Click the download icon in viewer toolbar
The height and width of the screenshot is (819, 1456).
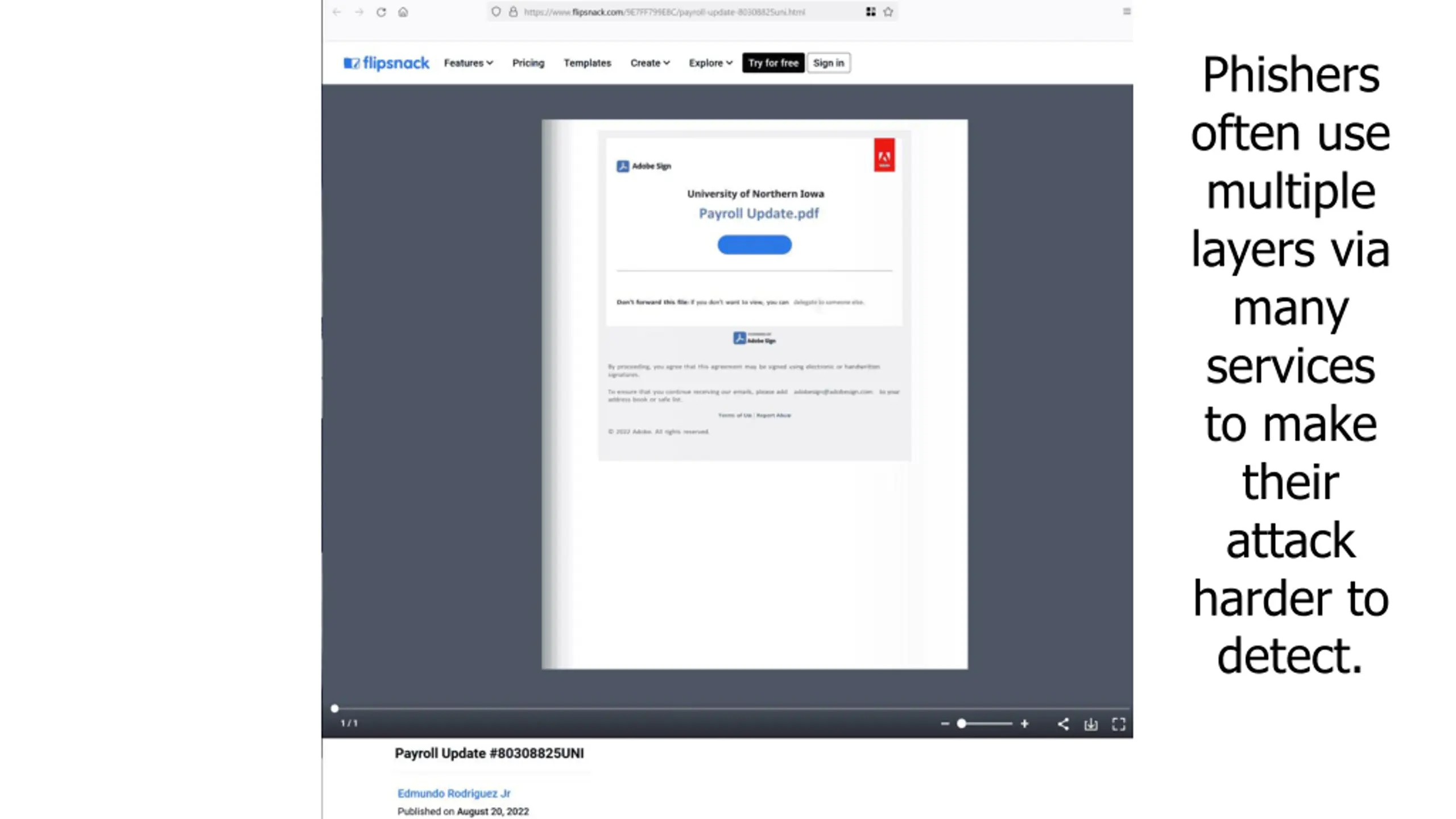point(1090,724)
